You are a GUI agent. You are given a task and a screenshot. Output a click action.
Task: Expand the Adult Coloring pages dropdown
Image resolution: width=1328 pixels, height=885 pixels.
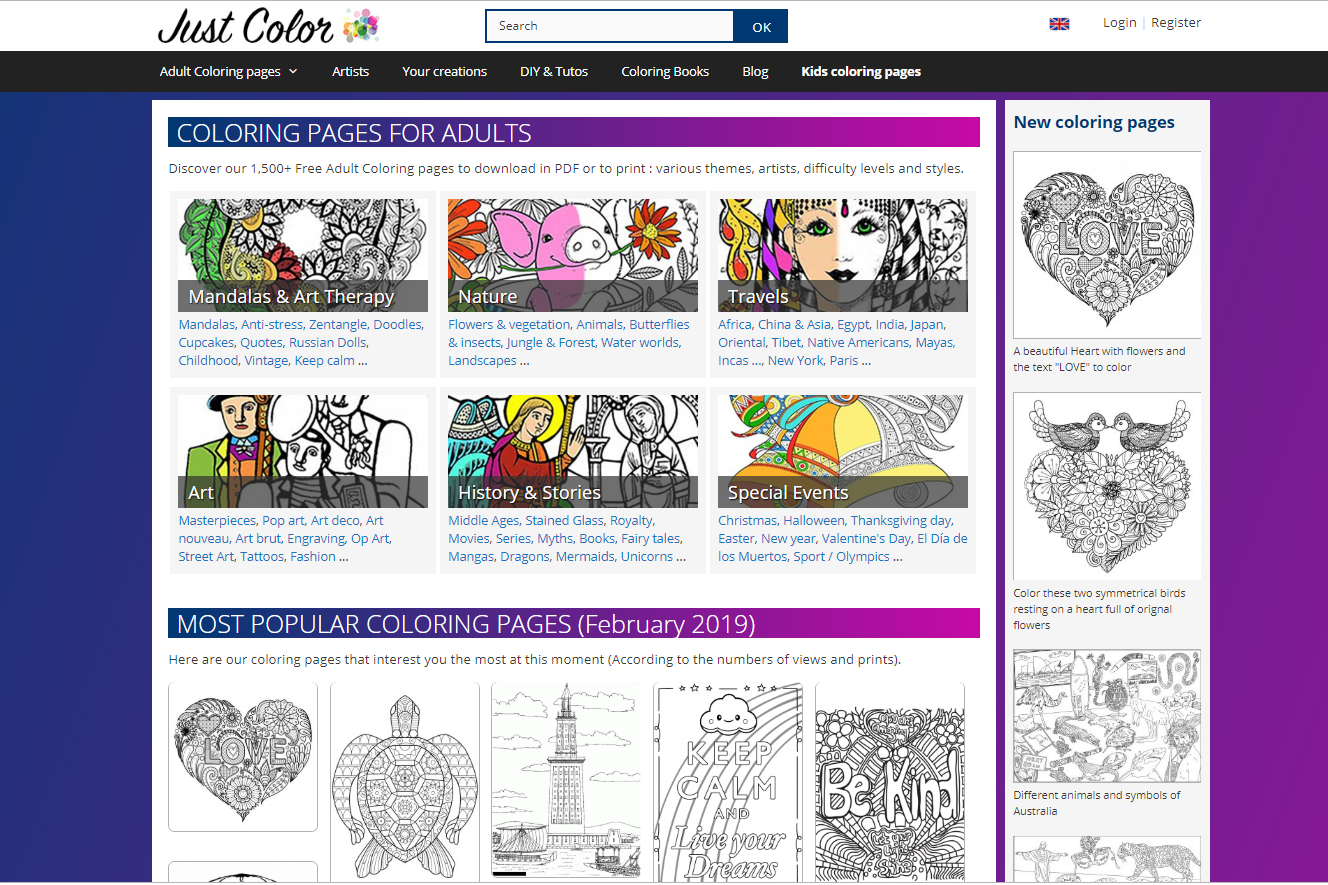(229, 72)
